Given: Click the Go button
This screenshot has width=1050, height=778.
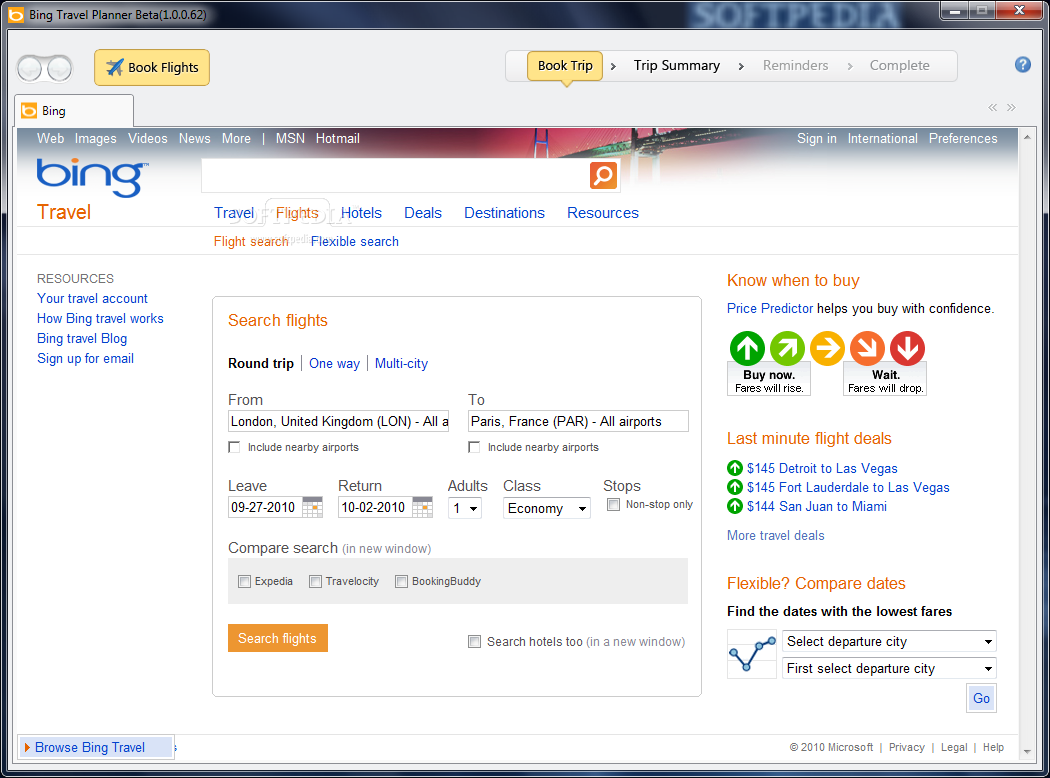Looking at the screenshot, I should point(981,698).
